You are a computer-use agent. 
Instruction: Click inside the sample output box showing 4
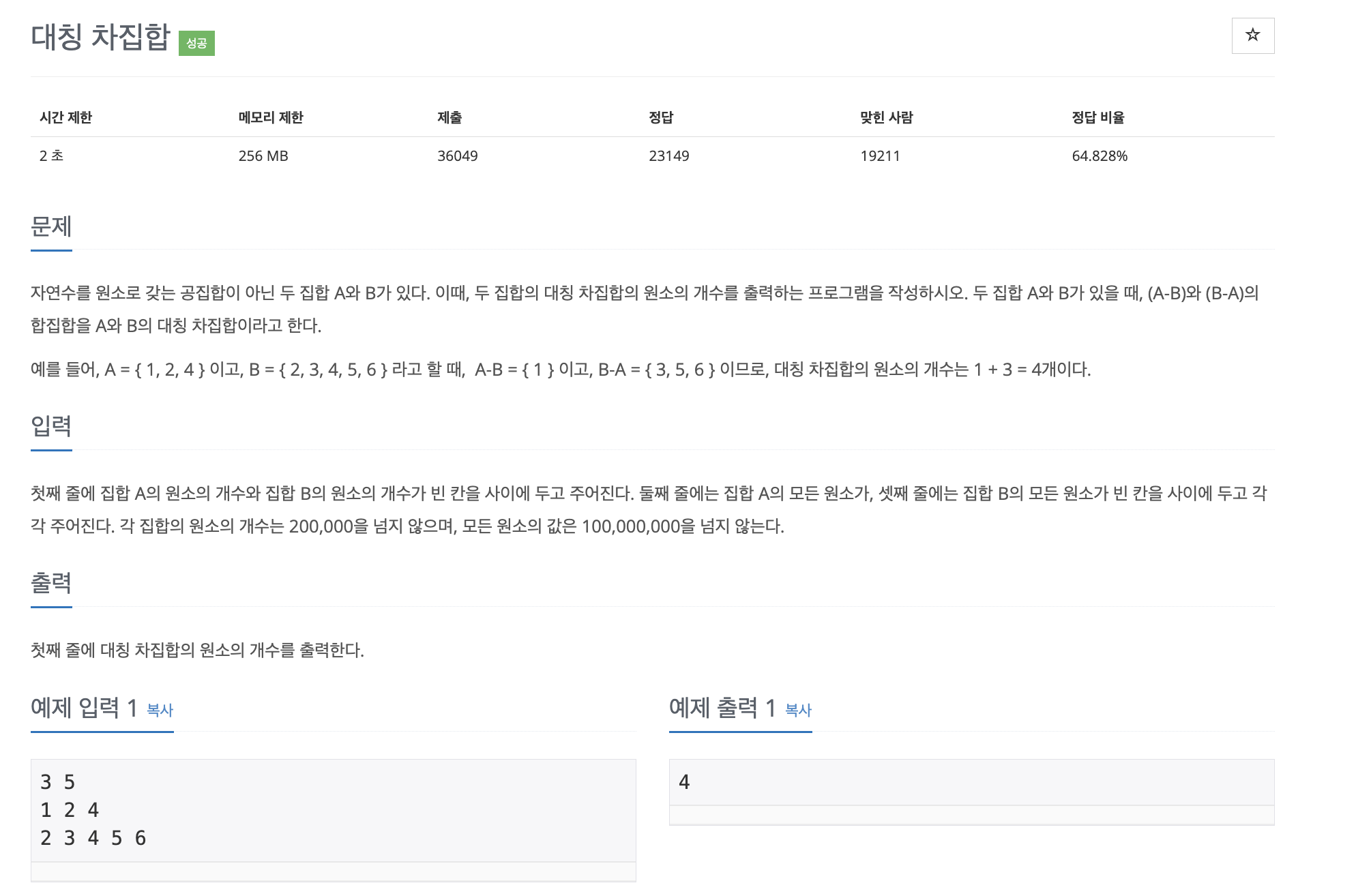pyautogui.click(x=971, y=782)
